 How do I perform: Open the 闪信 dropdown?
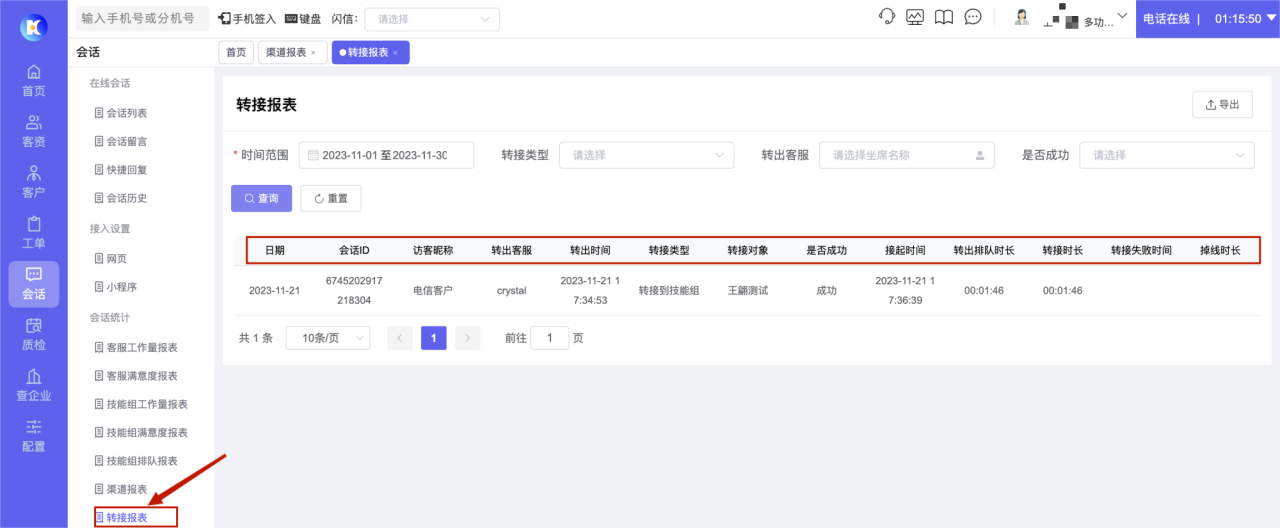[x=432, y=19]
